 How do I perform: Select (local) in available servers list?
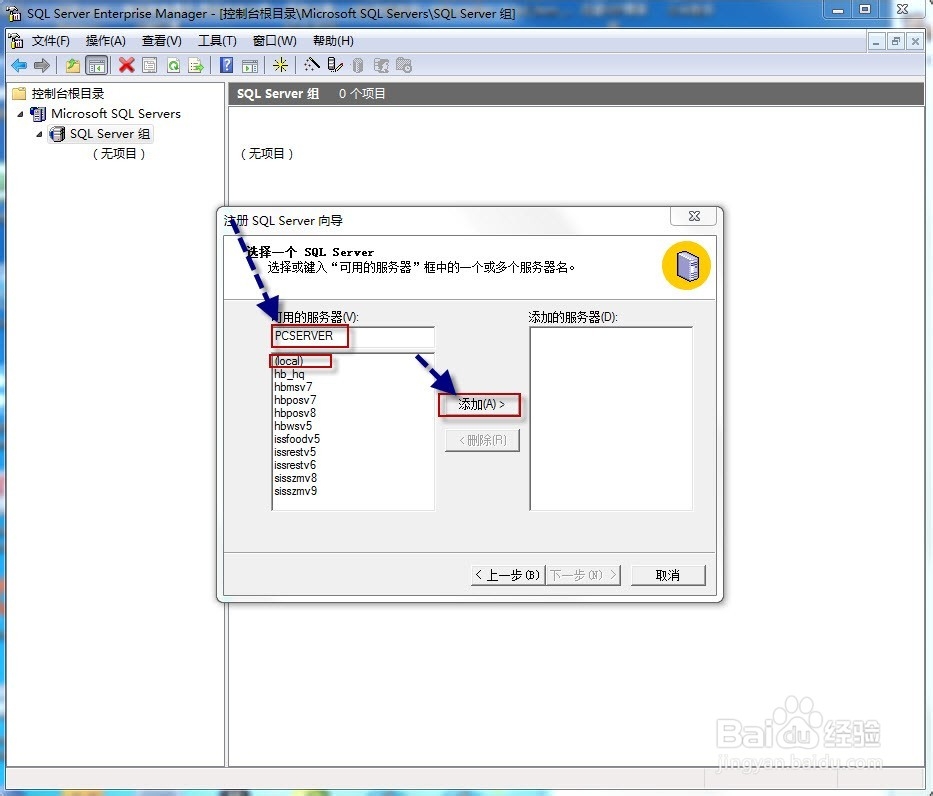pos(289,361)
